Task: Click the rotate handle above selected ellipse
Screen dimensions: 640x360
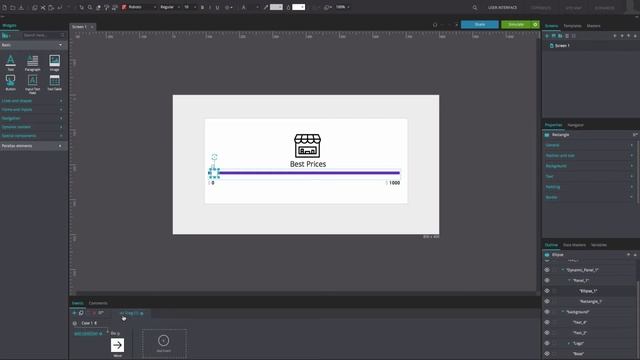Action: [214, 157]
